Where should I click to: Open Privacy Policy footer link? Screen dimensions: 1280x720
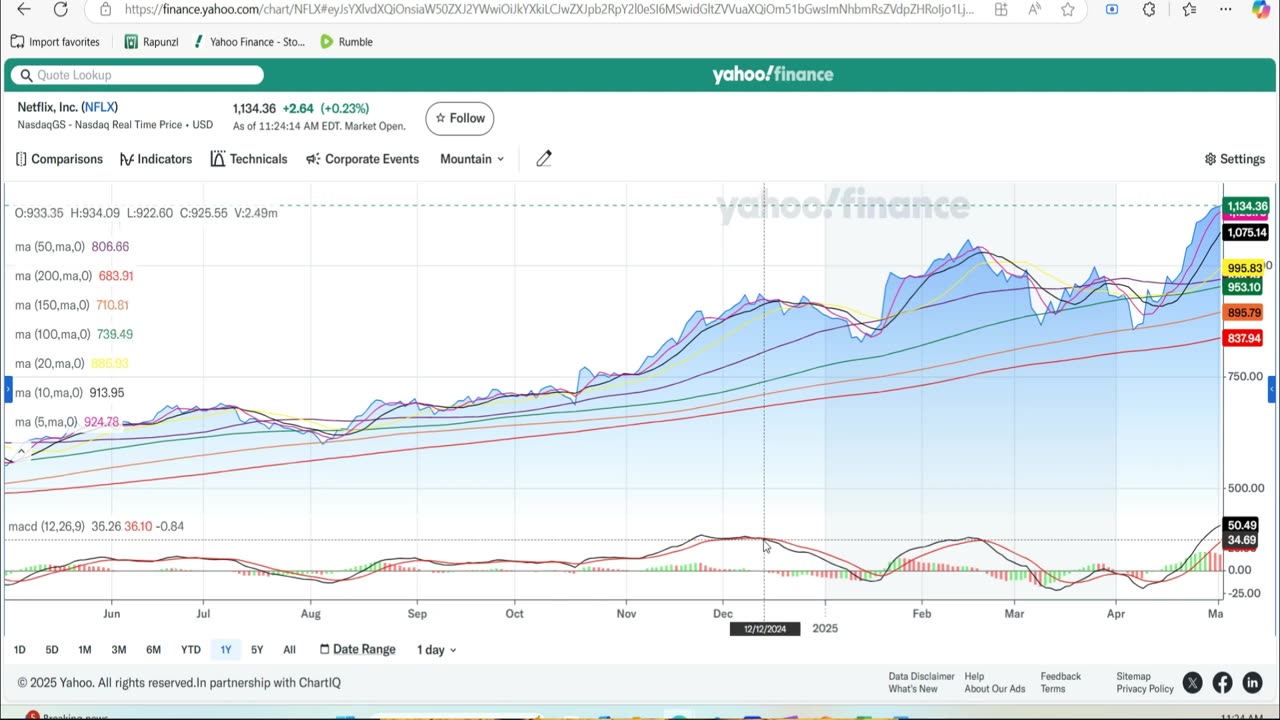[1145, 689]
